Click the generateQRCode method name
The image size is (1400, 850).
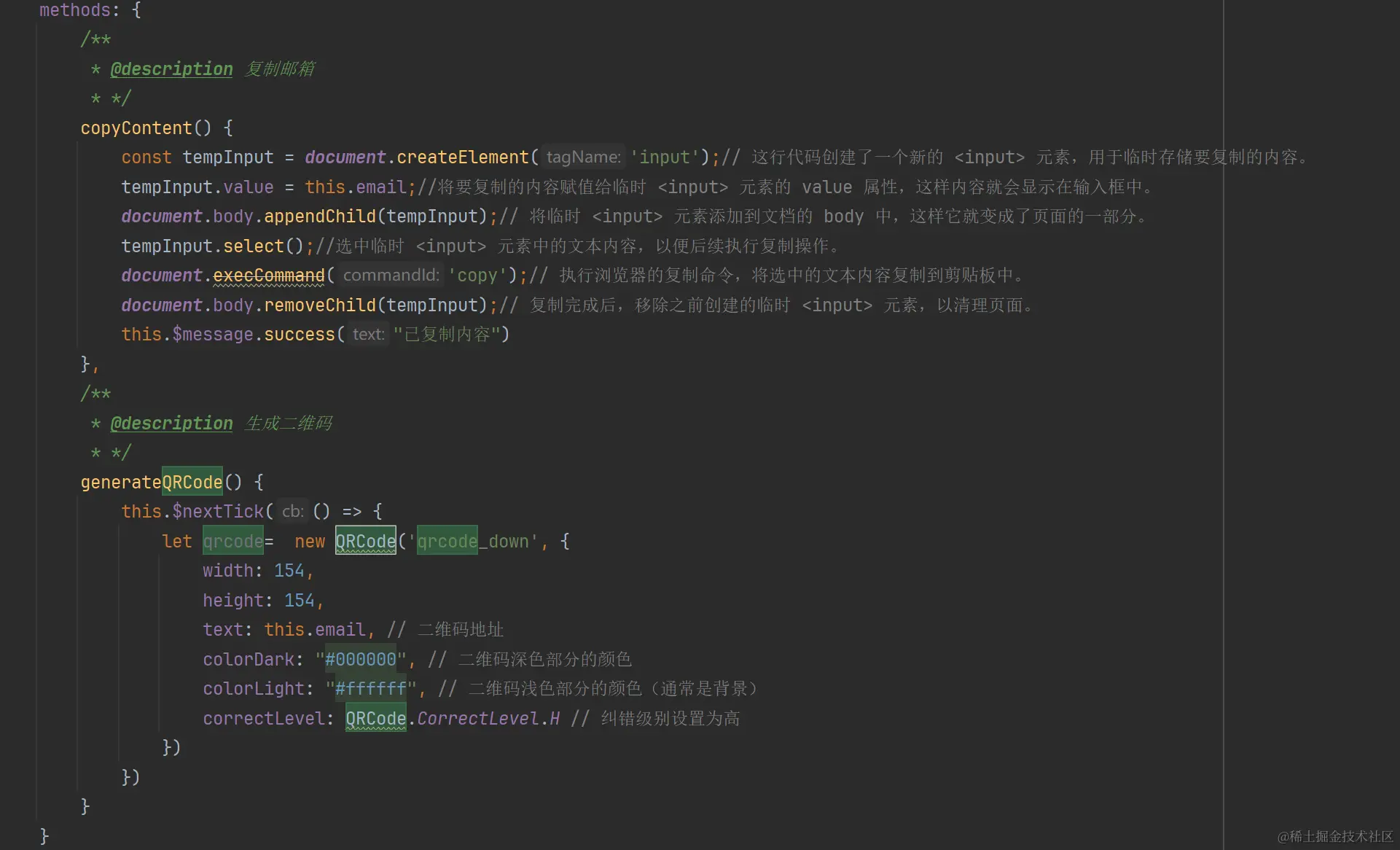[x=152, y=482]
